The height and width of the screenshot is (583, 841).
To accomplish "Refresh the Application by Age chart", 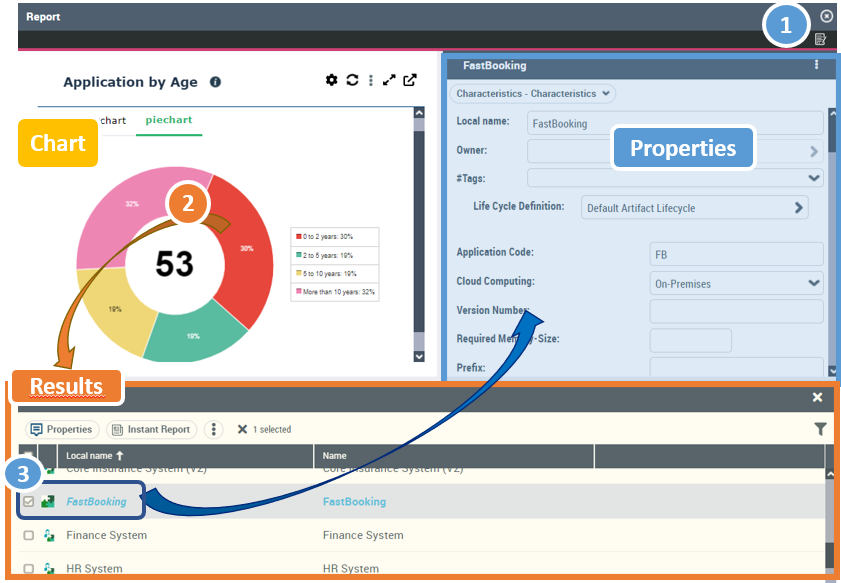I will point(352,81).
